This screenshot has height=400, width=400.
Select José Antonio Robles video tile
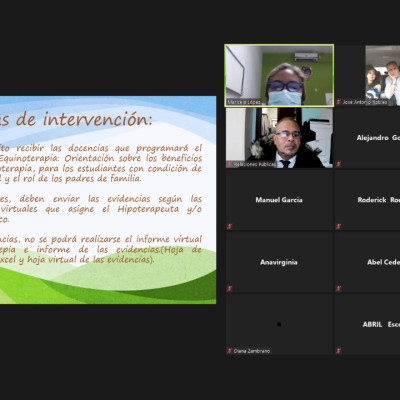[x=368, y=76]
